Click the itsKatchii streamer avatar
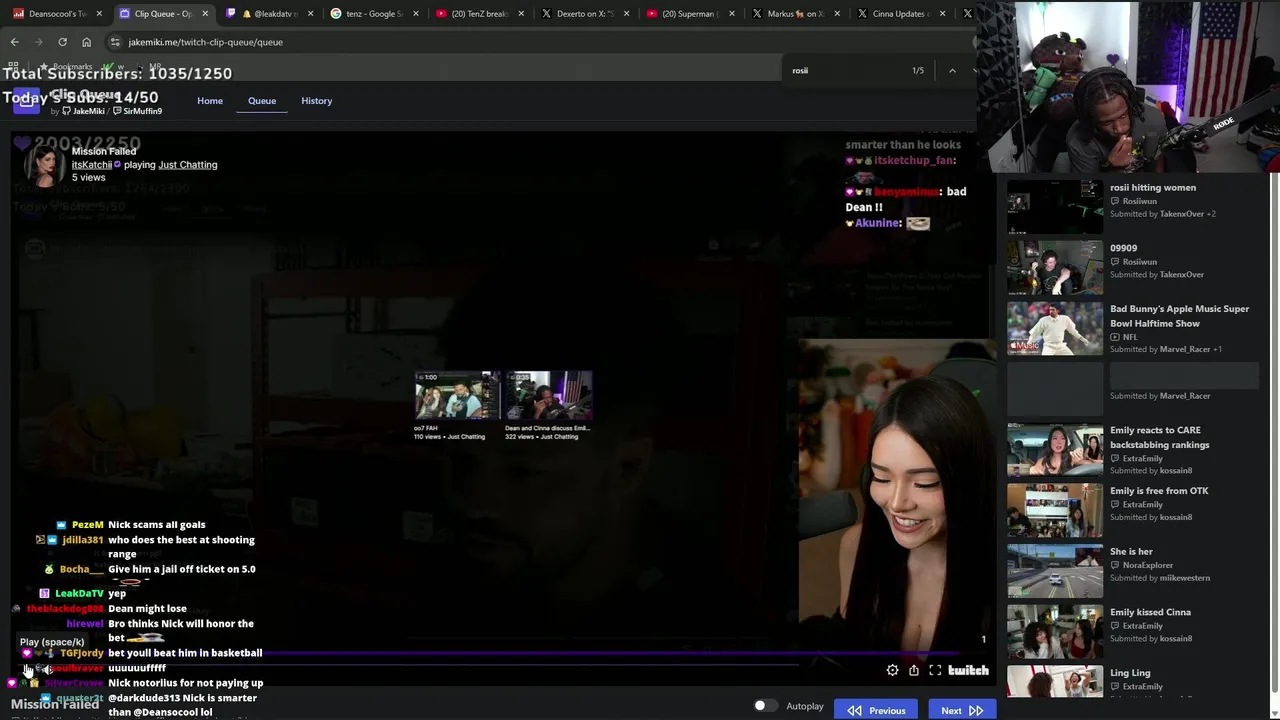Viewport: 1280px width, 720px height. tap(44, 166)
